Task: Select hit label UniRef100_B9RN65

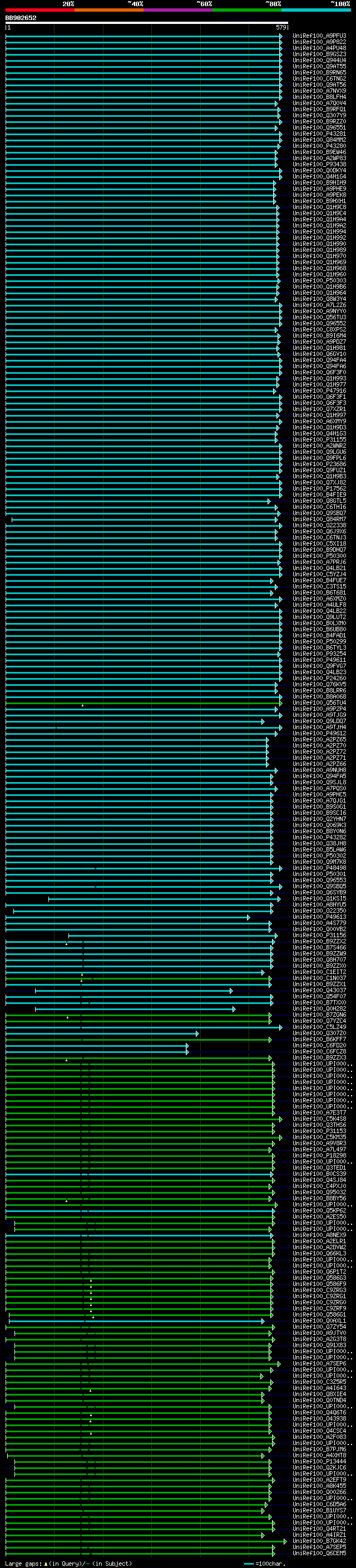Action: [x=319, y=72]
